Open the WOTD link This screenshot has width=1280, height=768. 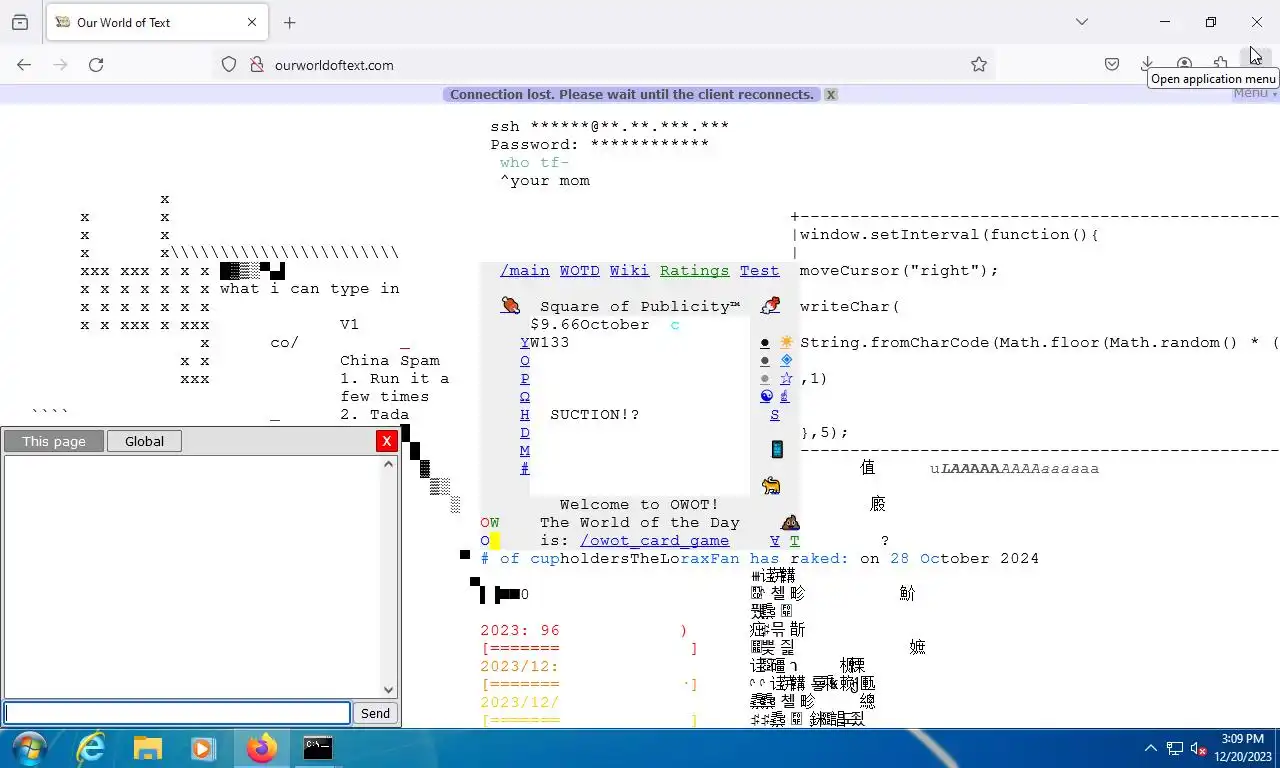580,270
